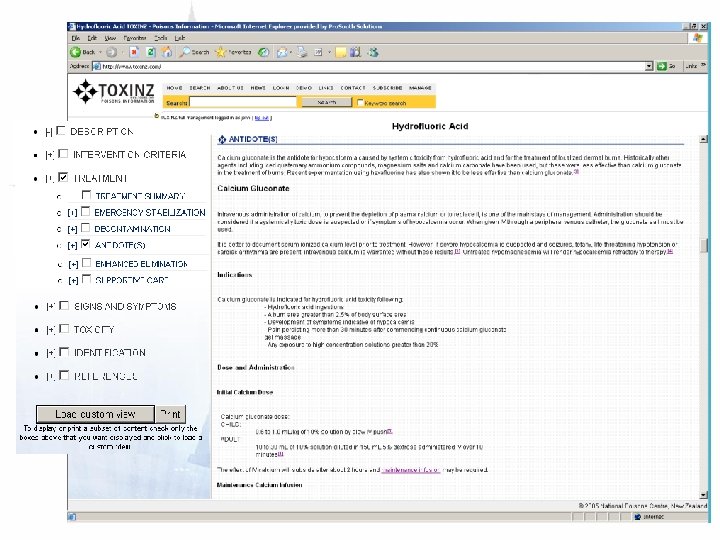
Task: Click the content scrollbar down arrow
Action: tap(703, 495)
